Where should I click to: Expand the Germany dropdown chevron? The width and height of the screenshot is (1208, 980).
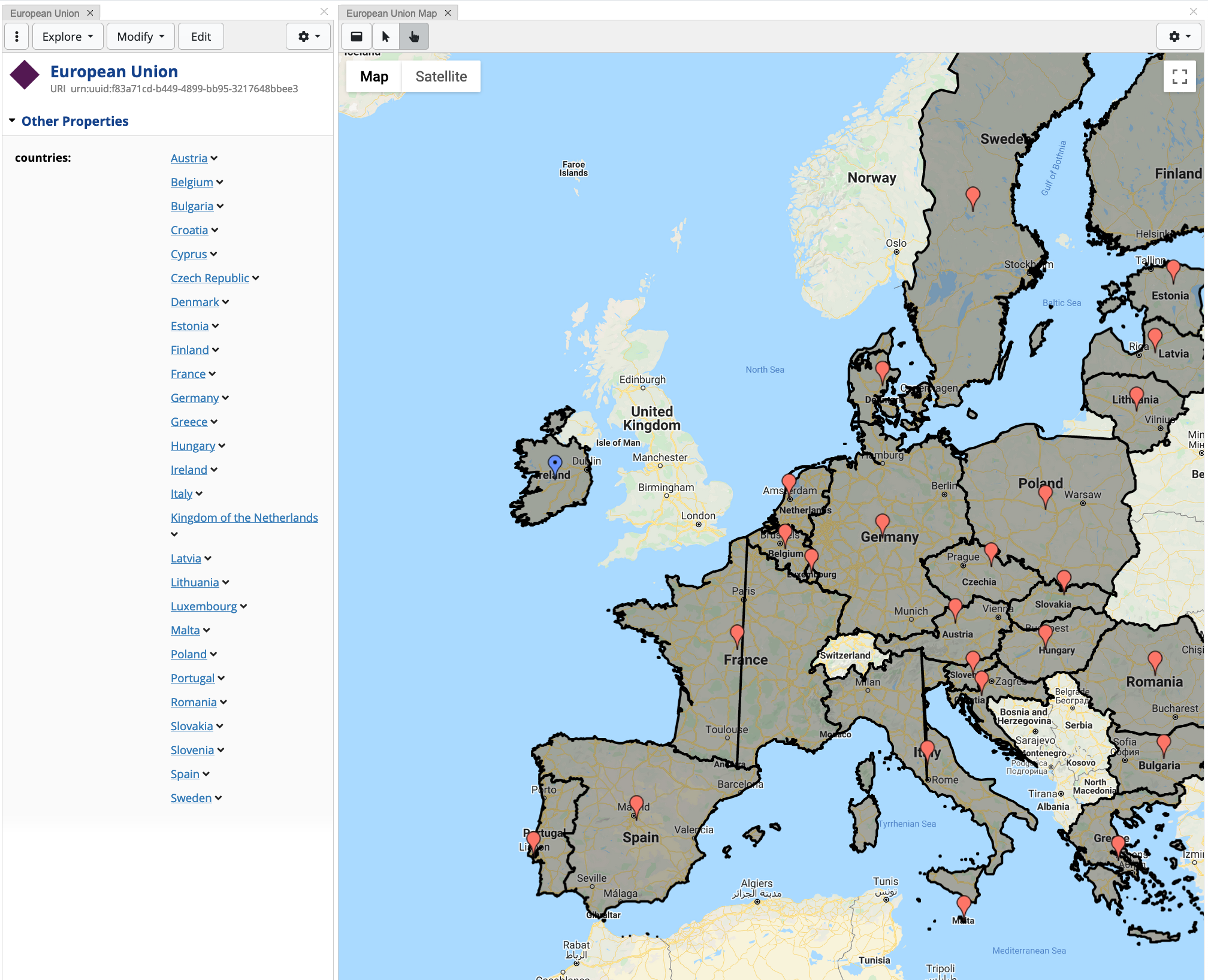[x=226, y=398]
